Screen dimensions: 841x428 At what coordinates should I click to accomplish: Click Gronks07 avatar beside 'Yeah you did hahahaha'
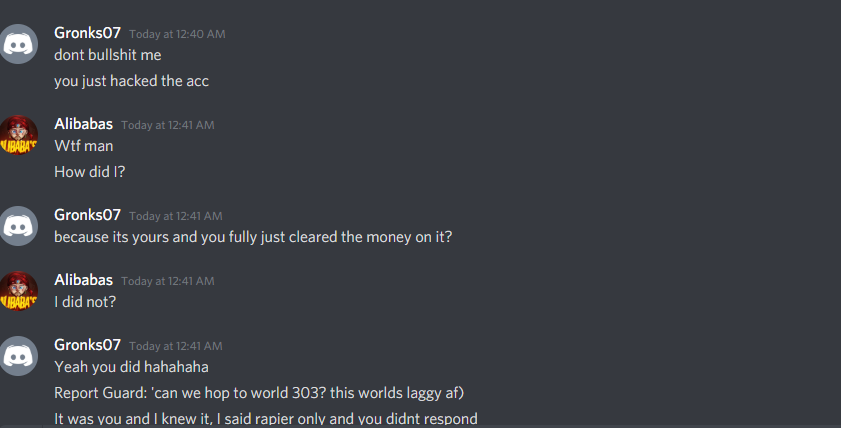click(x=18, y=356)
